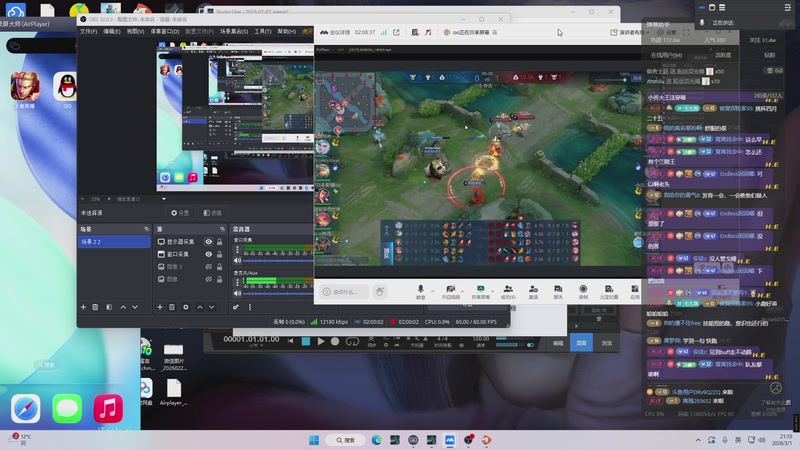This screenshot has width=800, height=450.
Task: Switch to 混音 tab in Studio One
Action: pos(581,343)
